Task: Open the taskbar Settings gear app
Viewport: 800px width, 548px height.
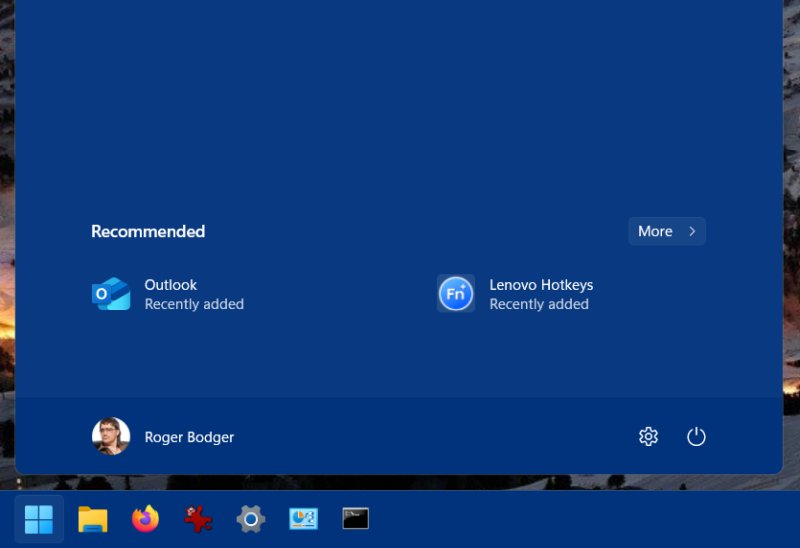Action: pos(250,519)
